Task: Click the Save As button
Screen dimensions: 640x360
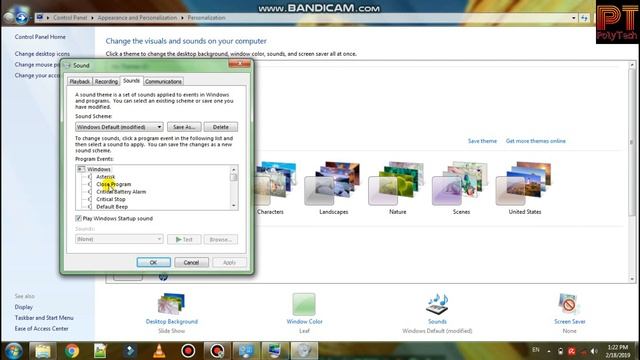Action: [184, 127]
